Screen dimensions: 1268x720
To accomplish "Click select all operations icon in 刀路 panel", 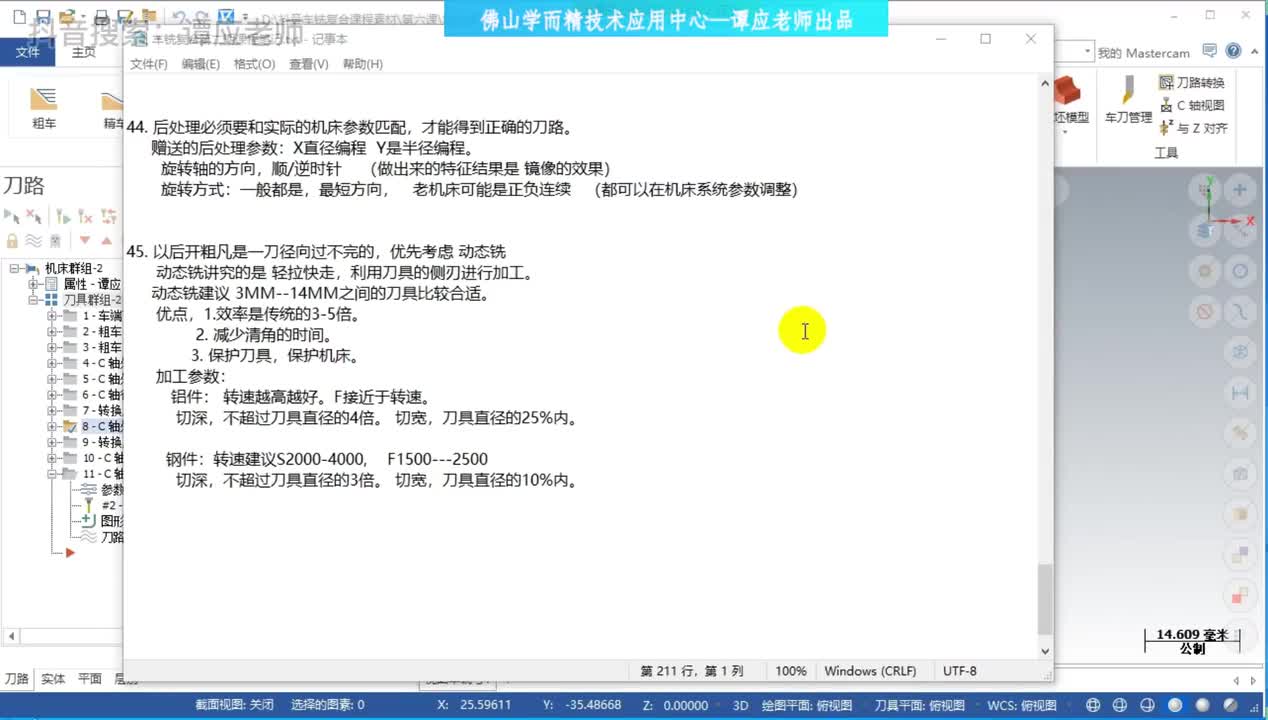I will pos(12,216).
